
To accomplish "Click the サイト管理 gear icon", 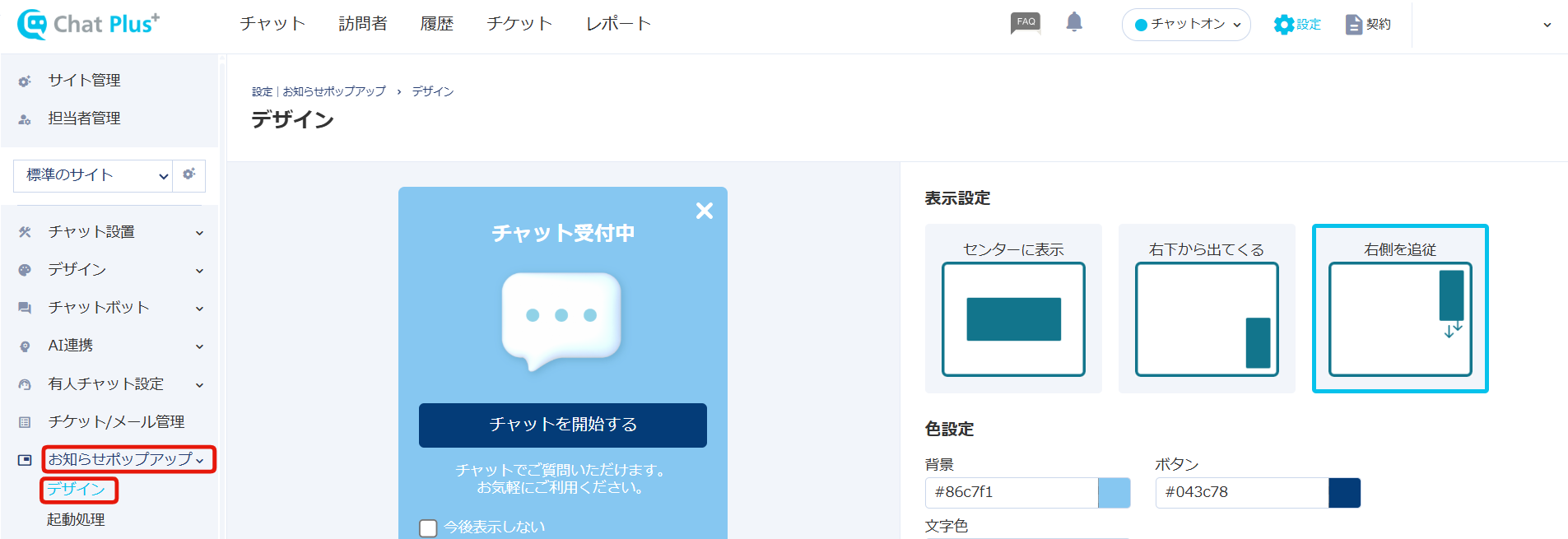I will pos(25,81).
